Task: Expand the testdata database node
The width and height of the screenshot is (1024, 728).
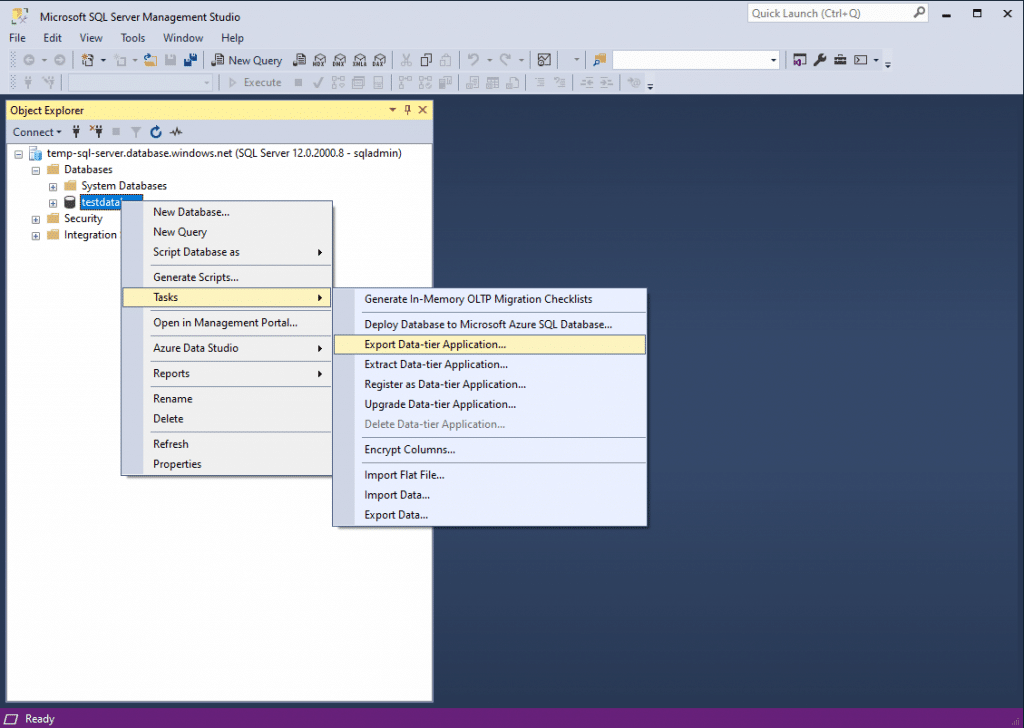Action: [53, 203]
